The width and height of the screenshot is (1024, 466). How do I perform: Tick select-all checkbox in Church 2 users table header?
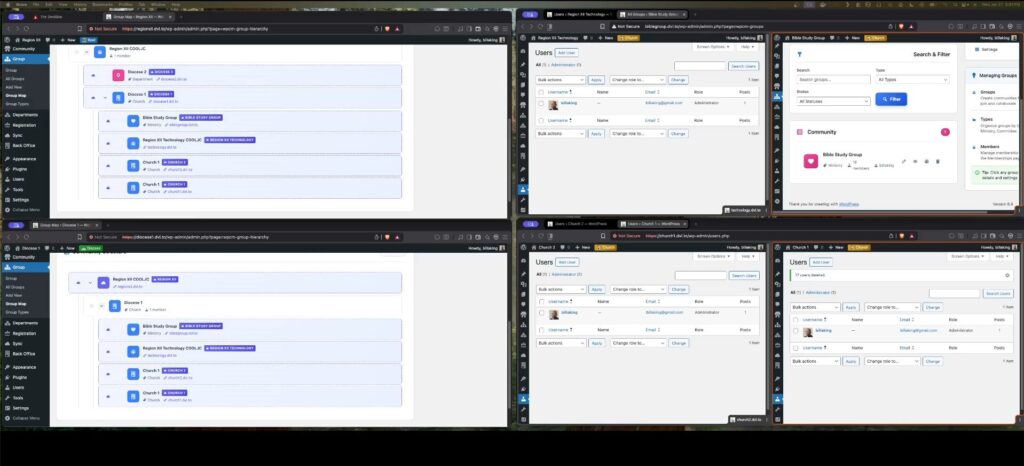[x=541, y=299]
